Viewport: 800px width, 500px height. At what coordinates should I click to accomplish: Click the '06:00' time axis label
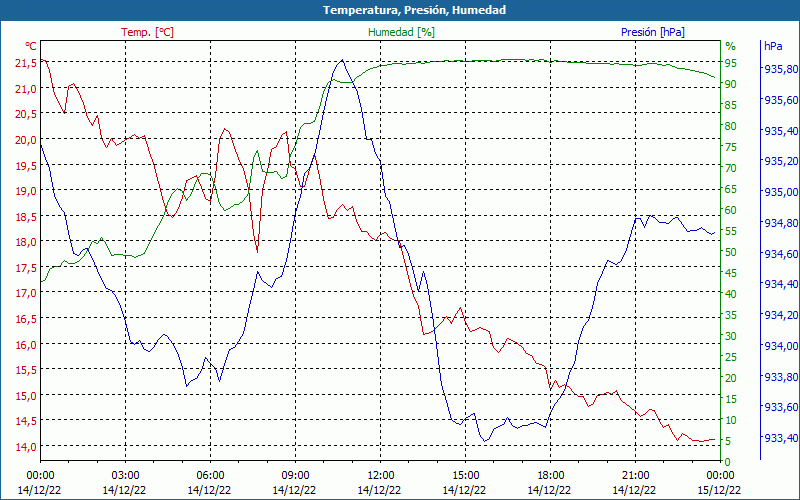click(x=210, y=476)
